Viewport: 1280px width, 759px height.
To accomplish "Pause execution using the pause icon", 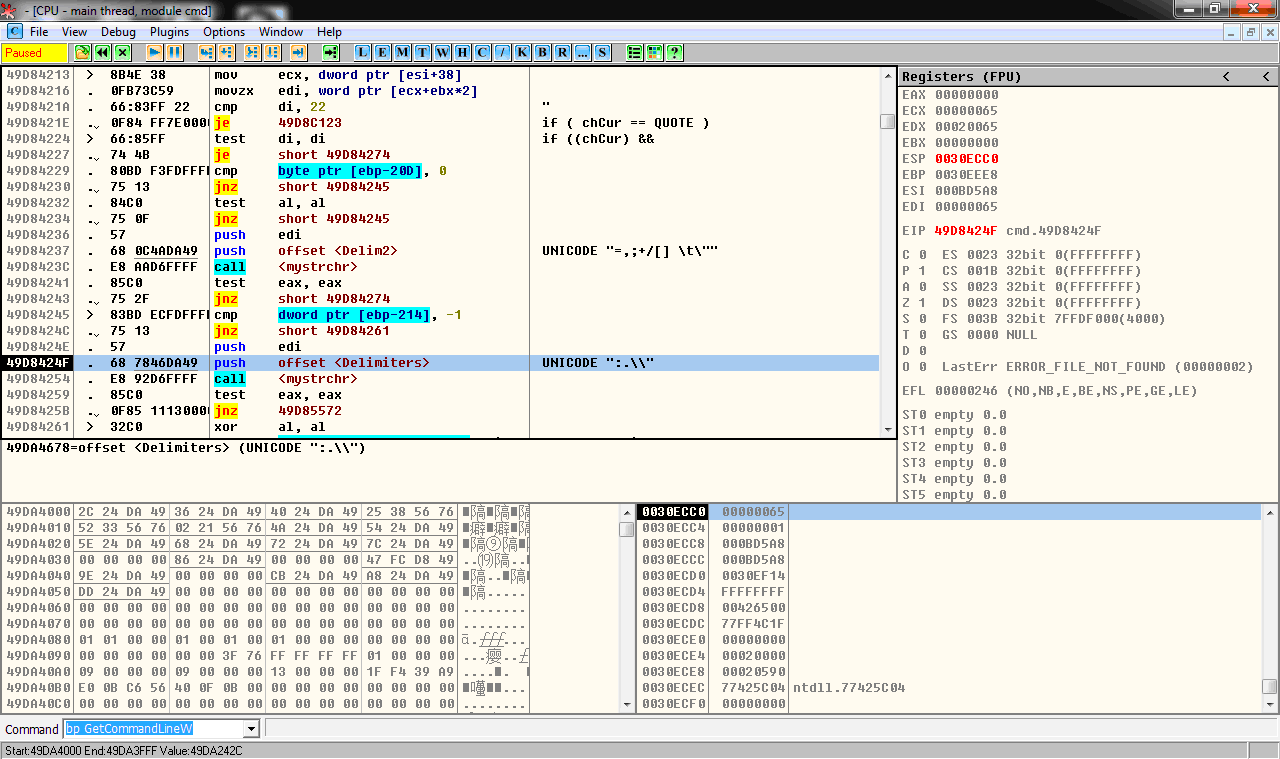I will pyautogui.click(x=174, y=52).
